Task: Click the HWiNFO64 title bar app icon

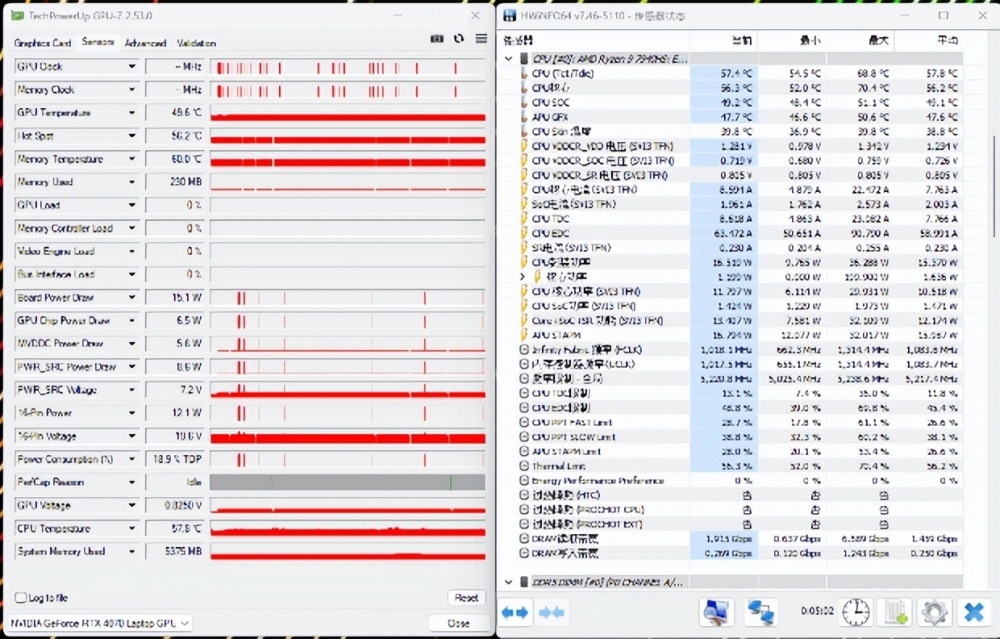Action: click(510, 15)
